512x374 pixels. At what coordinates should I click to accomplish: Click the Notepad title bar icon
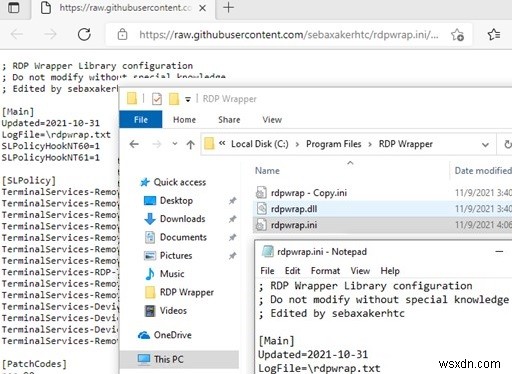tap(268, 252)
